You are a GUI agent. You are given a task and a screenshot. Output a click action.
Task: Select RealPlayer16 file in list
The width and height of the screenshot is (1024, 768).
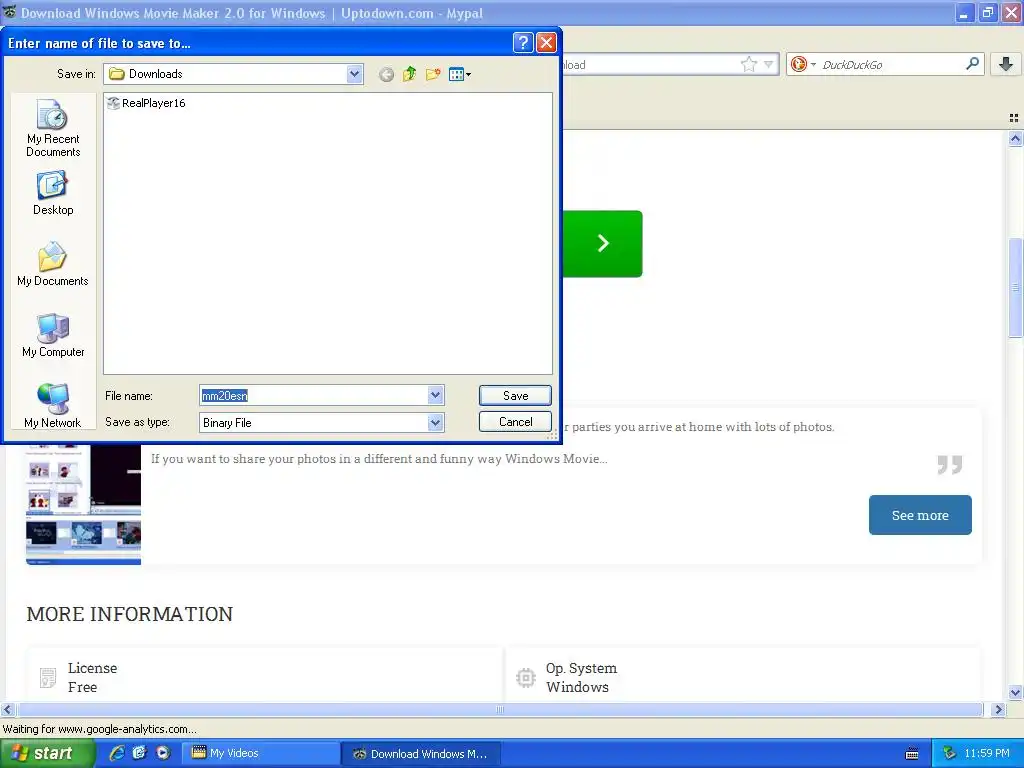click(x=146, y=103)
